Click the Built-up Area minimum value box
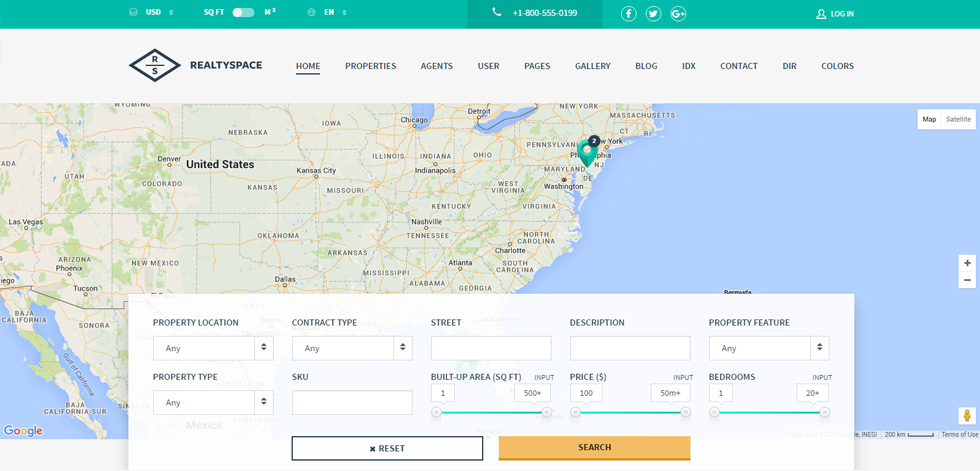Image resolution: width=980 pixels, height=471 pixels. point(442,393)
